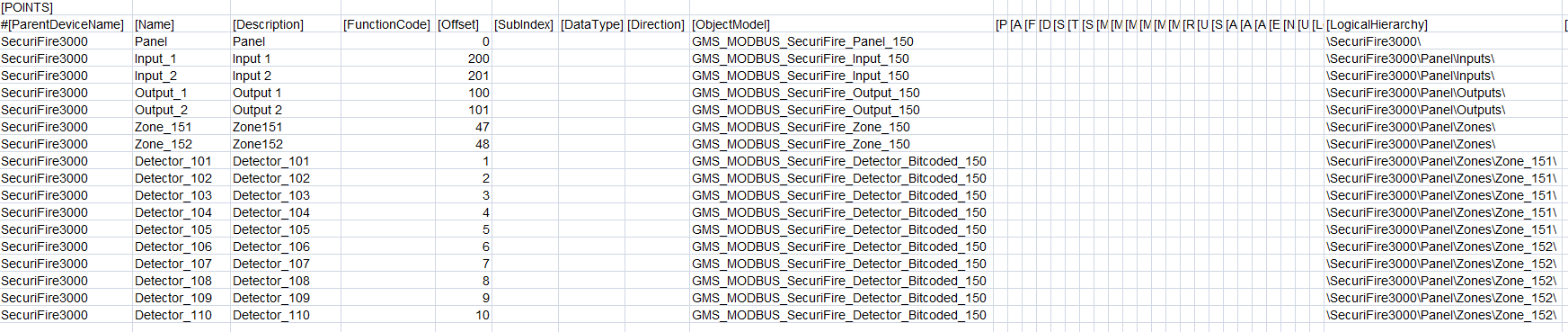The height and width of the screenshot is (332, 1568).
Task: Select the [Offset] header cell
Action: (464, 24)
